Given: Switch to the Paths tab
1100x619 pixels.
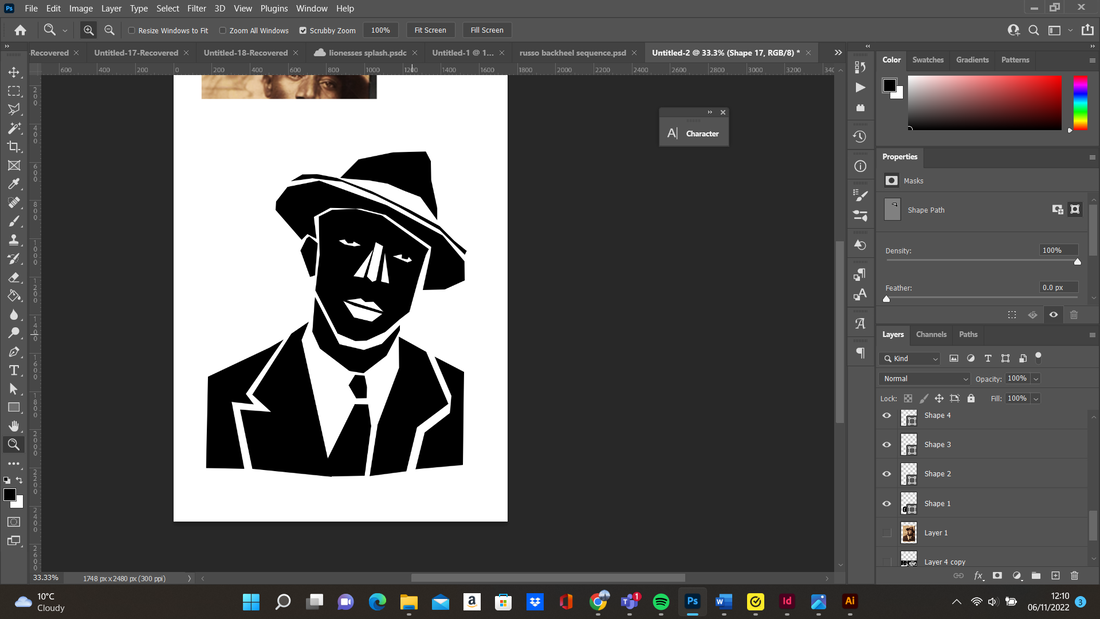Looking at the screenshot, I should (968, 335).
